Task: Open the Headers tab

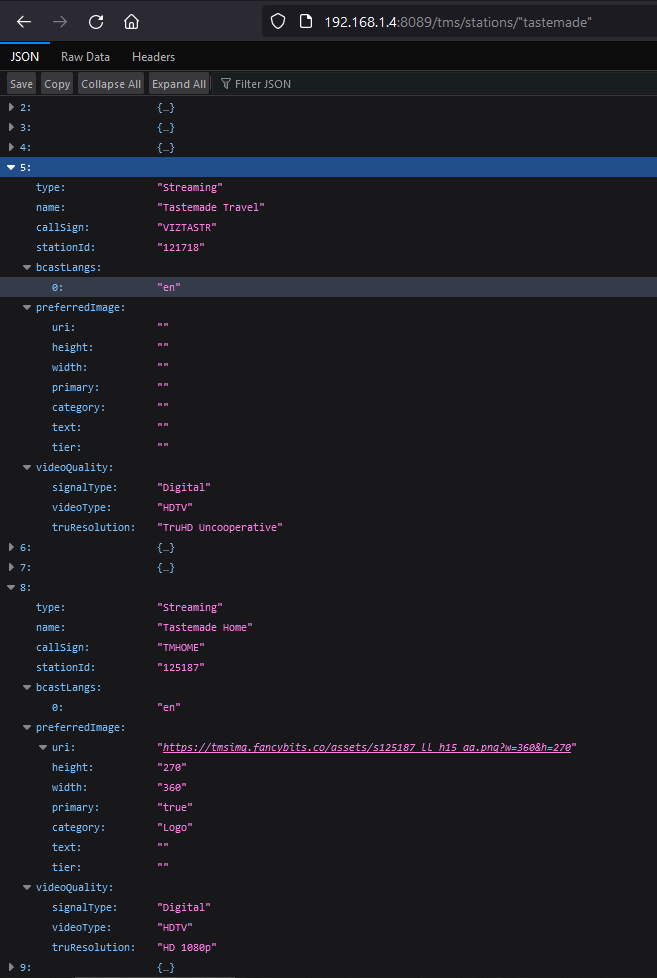Action: (x=153, y=57)
